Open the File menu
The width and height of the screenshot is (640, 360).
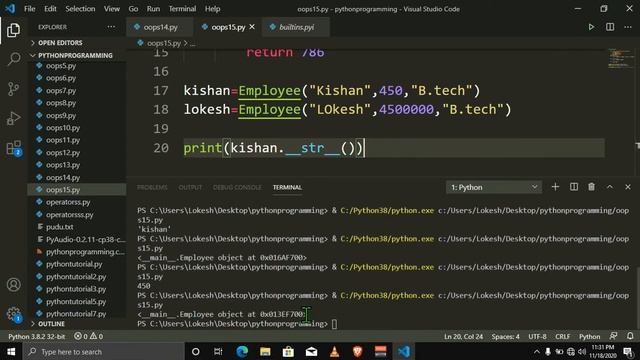click(x=30, y=9)
